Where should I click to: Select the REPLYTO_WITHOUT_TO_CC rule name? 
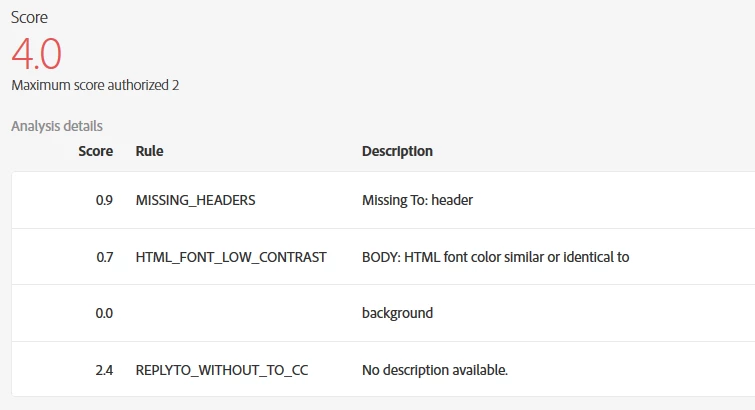tap(222, 370)
